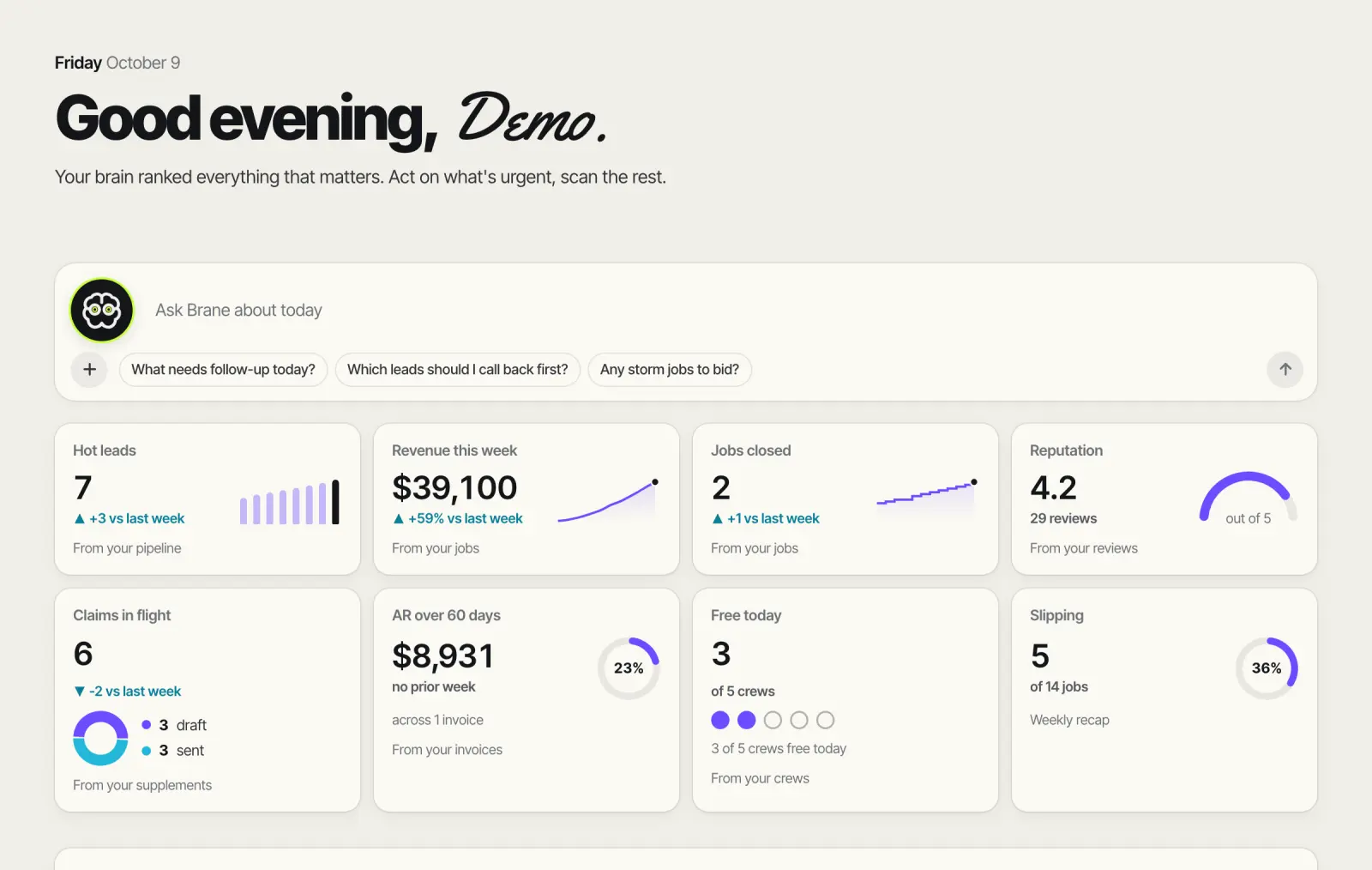Click the 'Weekly recap' text

(x=1069, y=721)
